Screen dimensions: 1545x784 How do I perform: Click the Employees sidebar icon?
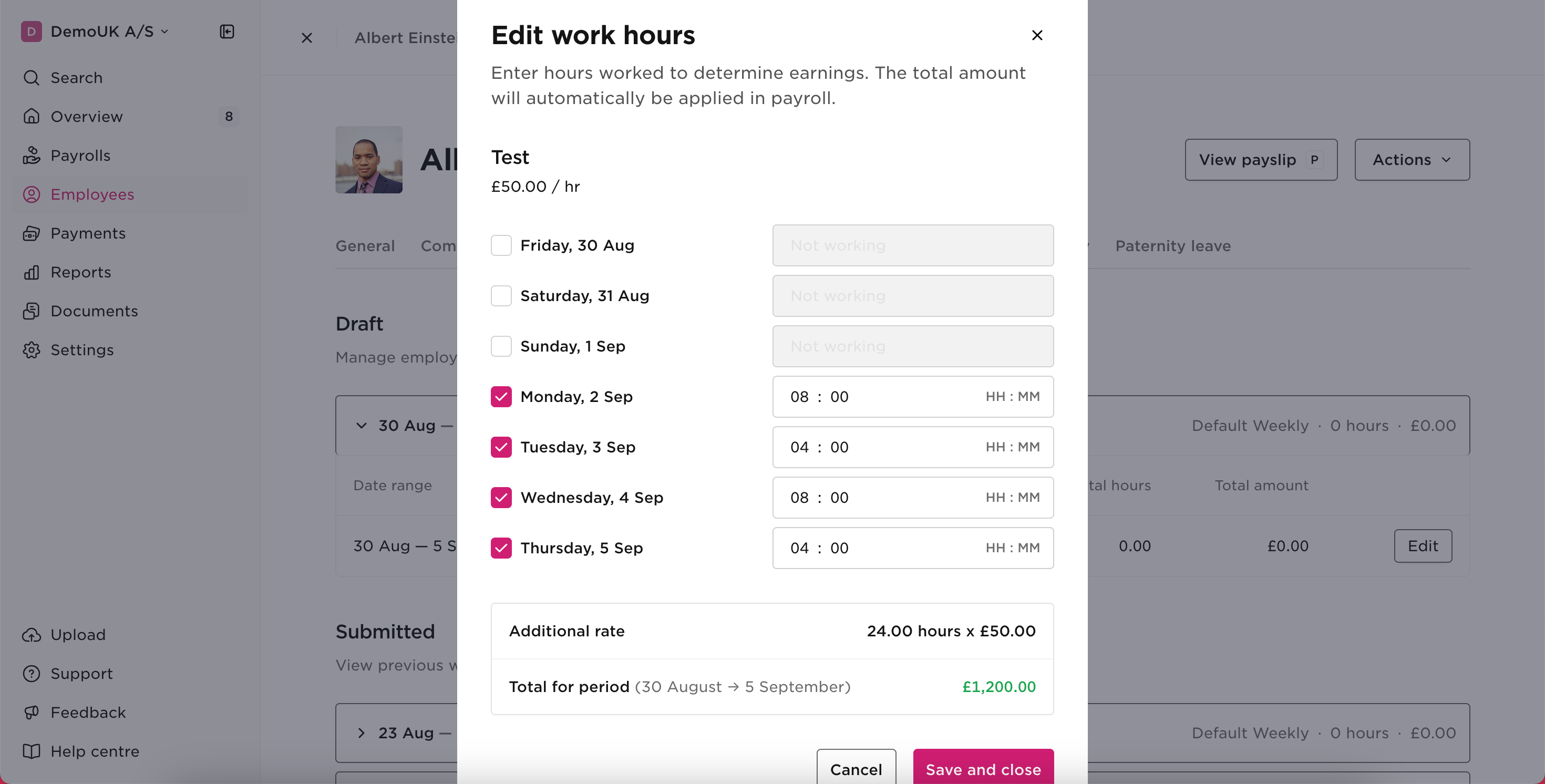click(x=32, y=194)
